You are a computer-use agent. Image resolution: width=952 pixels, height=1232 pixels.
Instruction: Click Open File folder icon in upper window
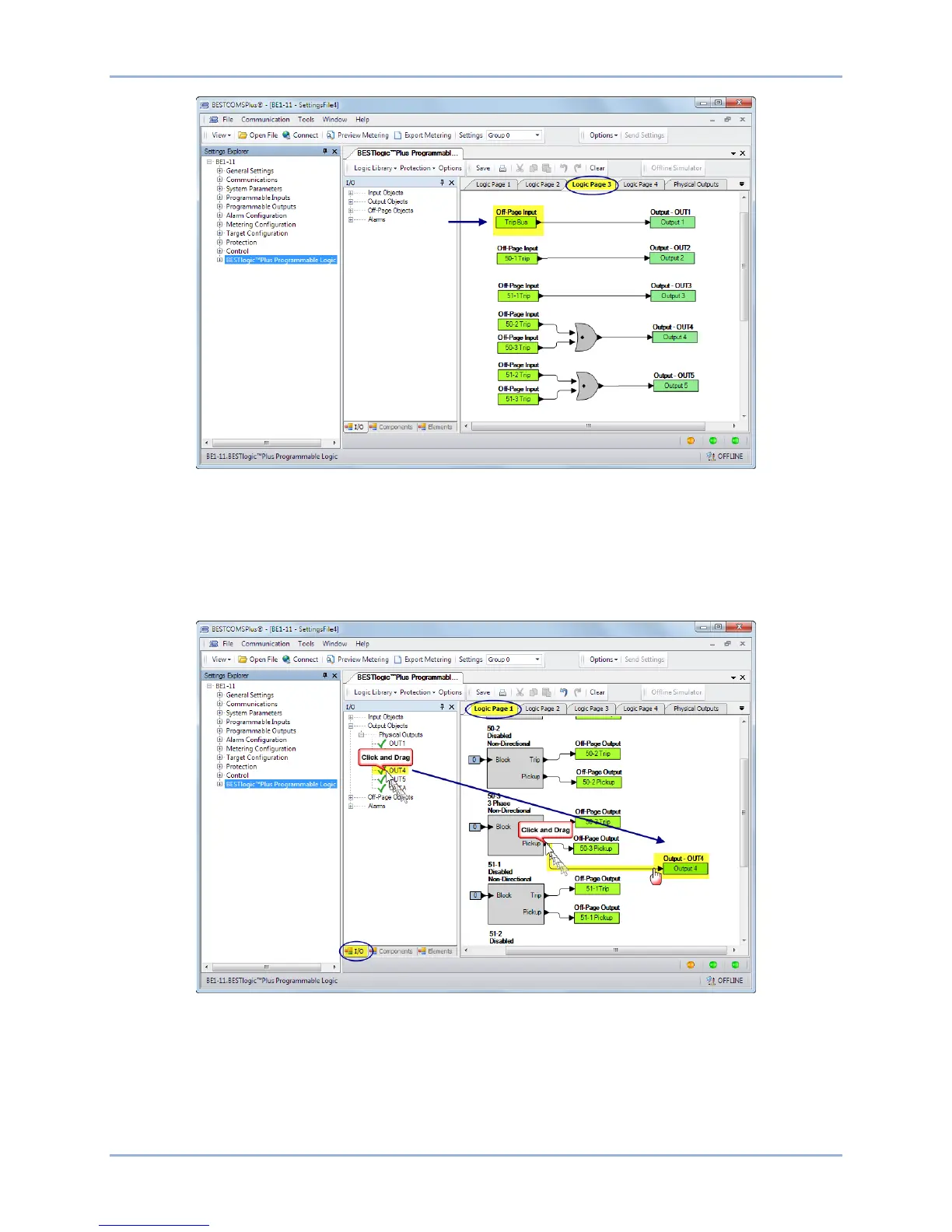tap(243, 135)
